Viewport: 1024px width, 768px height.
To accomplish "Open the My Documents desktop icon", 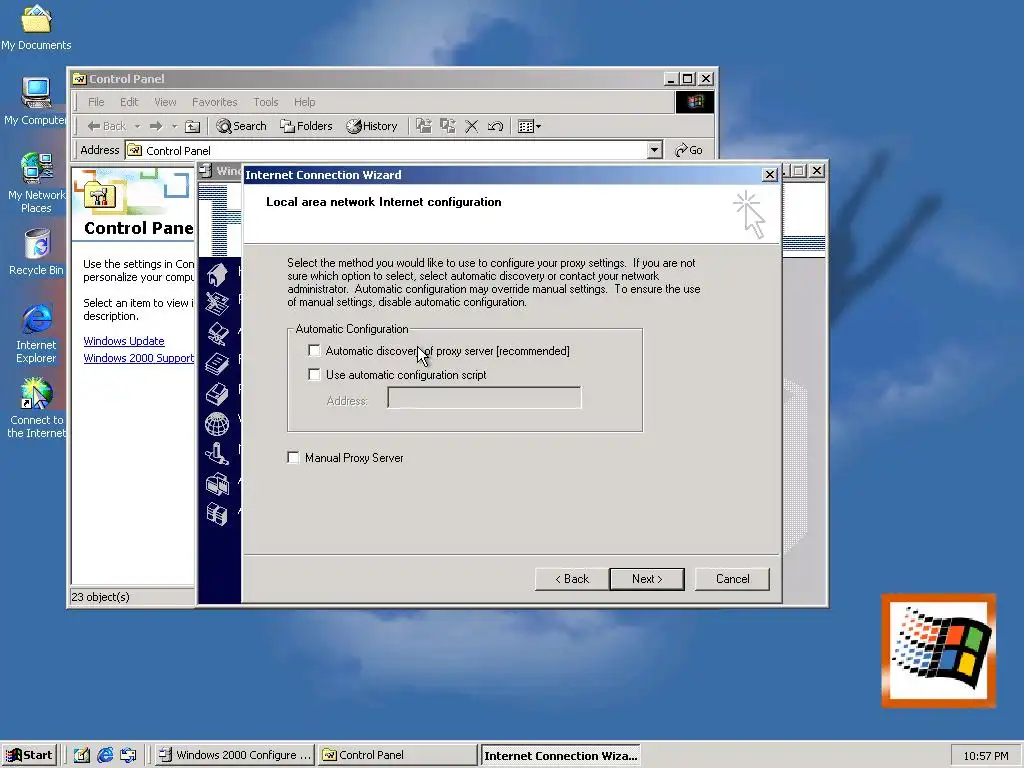I will 36,27.
